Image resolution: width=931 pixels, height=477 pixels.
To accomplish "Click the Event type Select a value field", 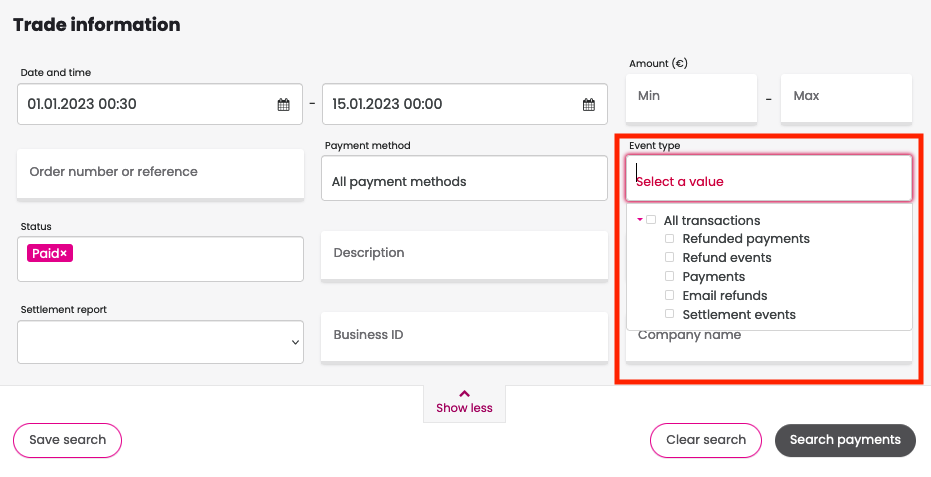I will click(769, 178).
